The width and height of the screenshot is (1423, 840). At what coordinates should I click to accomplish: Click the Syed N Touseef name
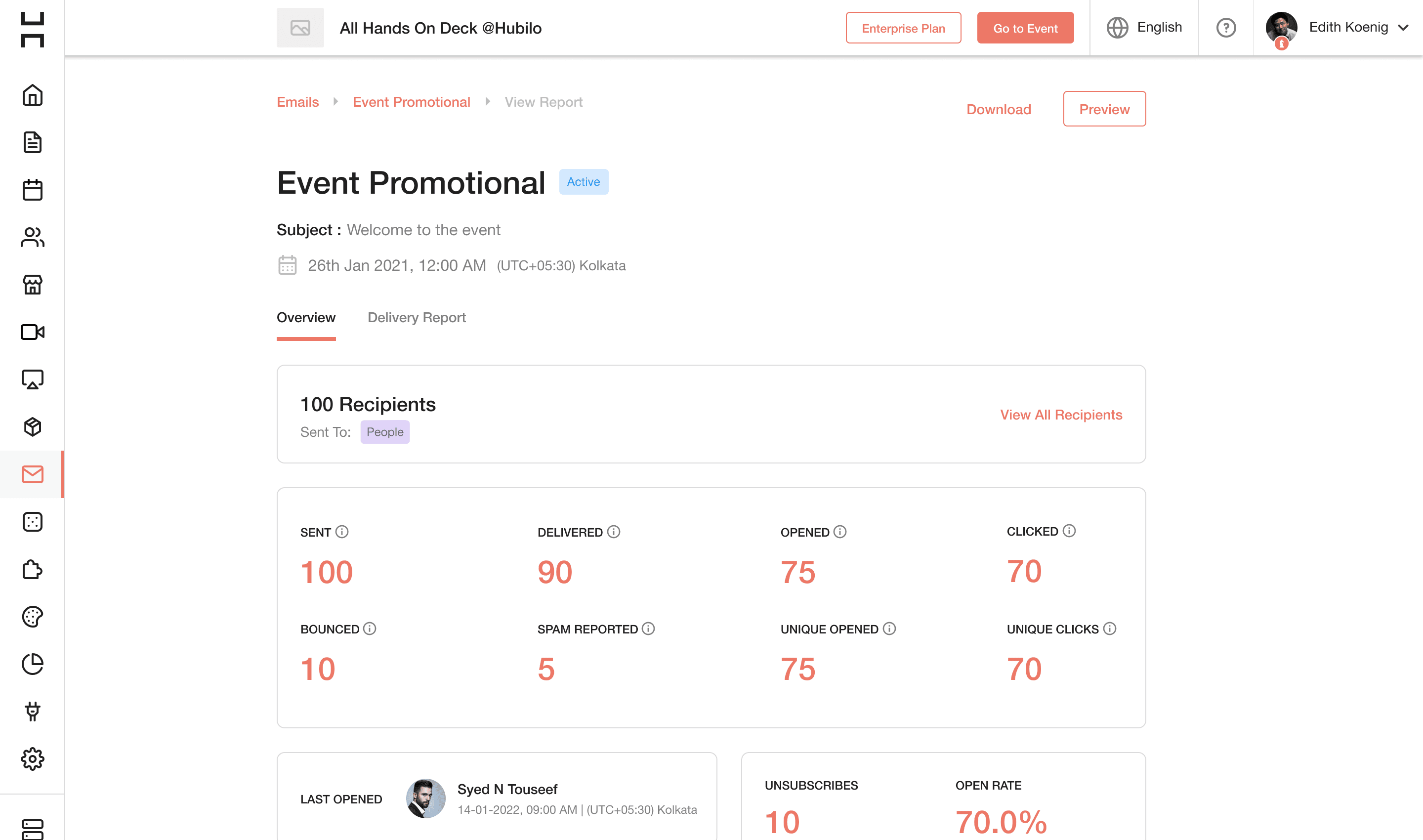507,789
